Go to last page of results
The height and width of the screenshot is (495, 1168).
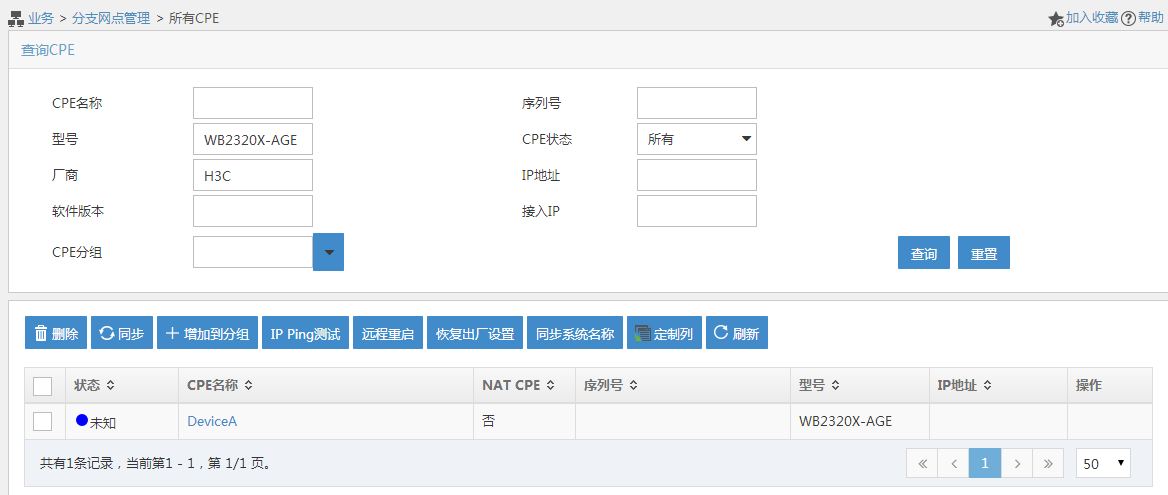click(1048, 463)
